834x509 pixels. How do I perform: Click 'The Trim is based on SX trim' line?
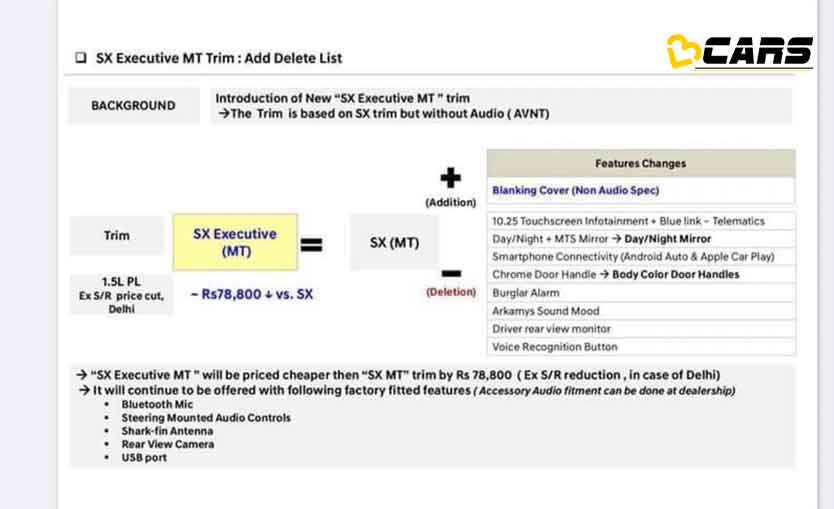(384, 113)
